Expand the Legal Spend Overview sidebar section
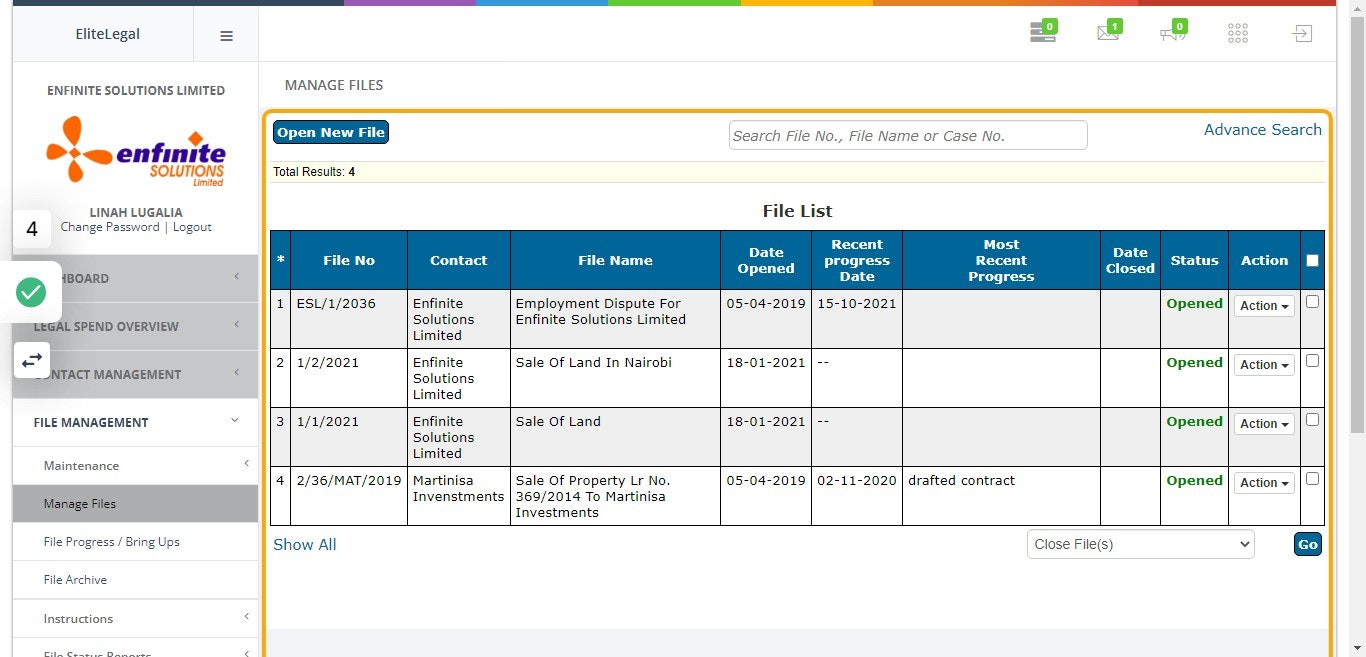1366x657 pixels. [x=135, y=327]
